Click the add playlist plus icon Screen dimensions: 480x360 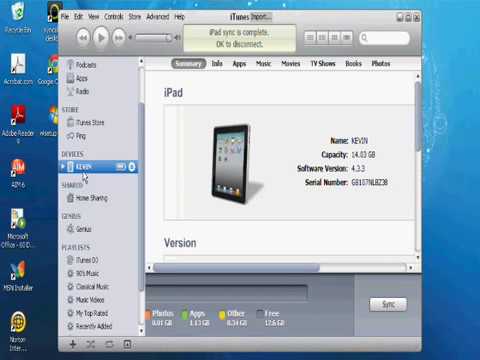[x=73, y=344]
